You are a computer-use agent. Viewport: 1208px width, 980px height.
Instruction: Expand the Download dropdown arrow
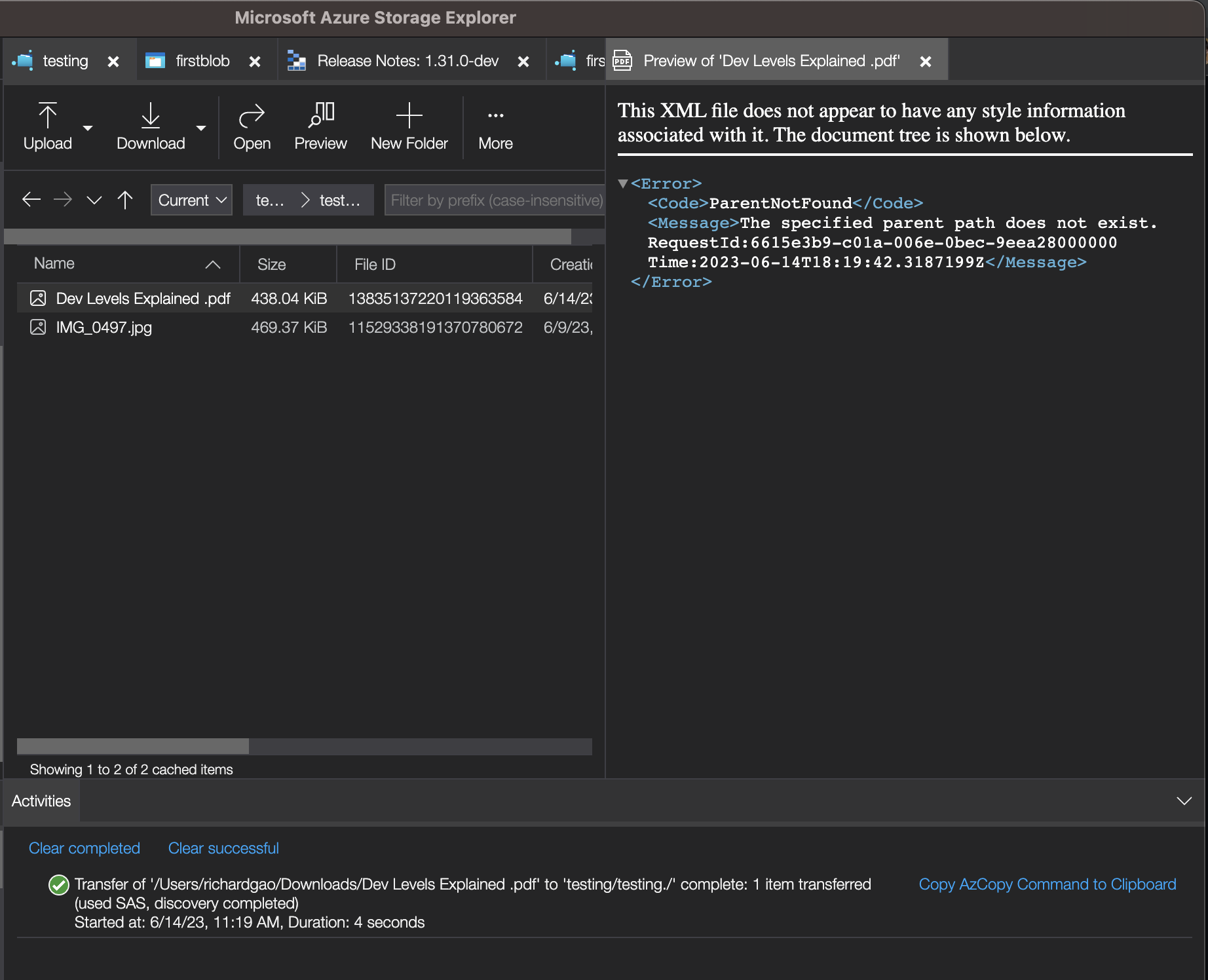tap(201, 128)
